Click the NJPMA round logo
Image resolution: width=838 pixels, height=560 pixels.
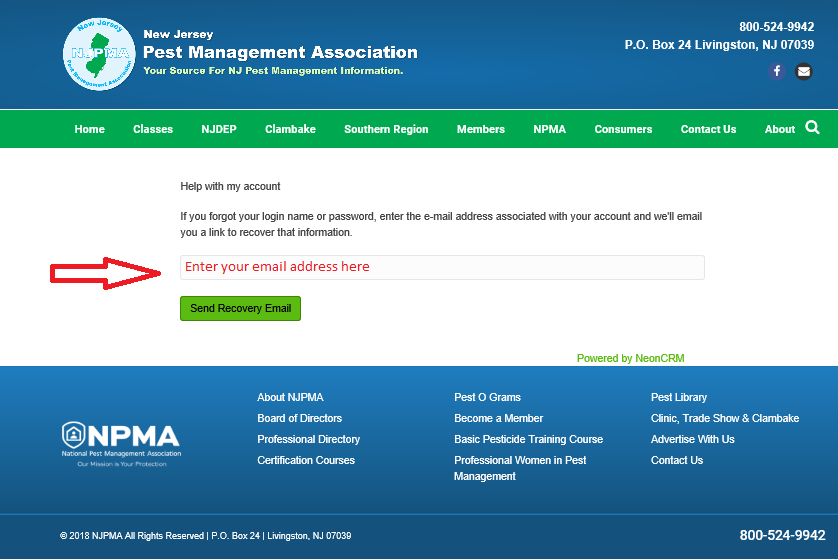(x=99, y=54)
